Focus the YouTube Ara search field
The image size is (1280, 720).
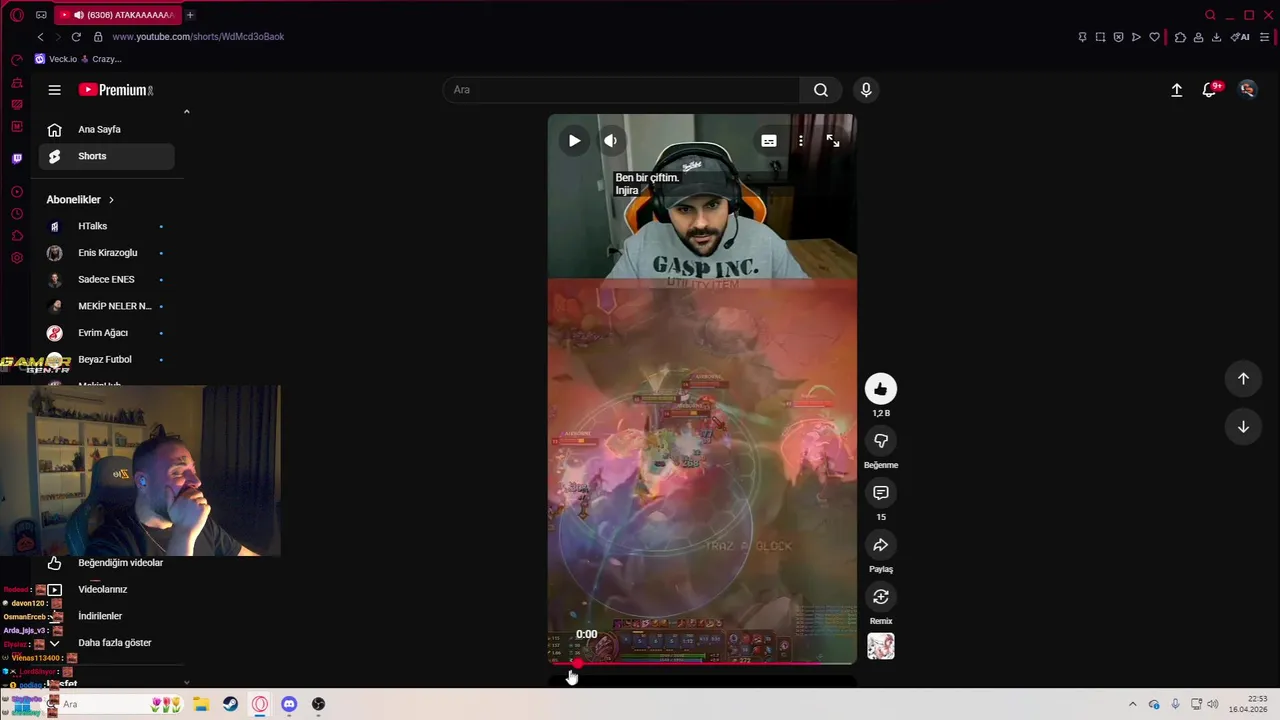621,90
